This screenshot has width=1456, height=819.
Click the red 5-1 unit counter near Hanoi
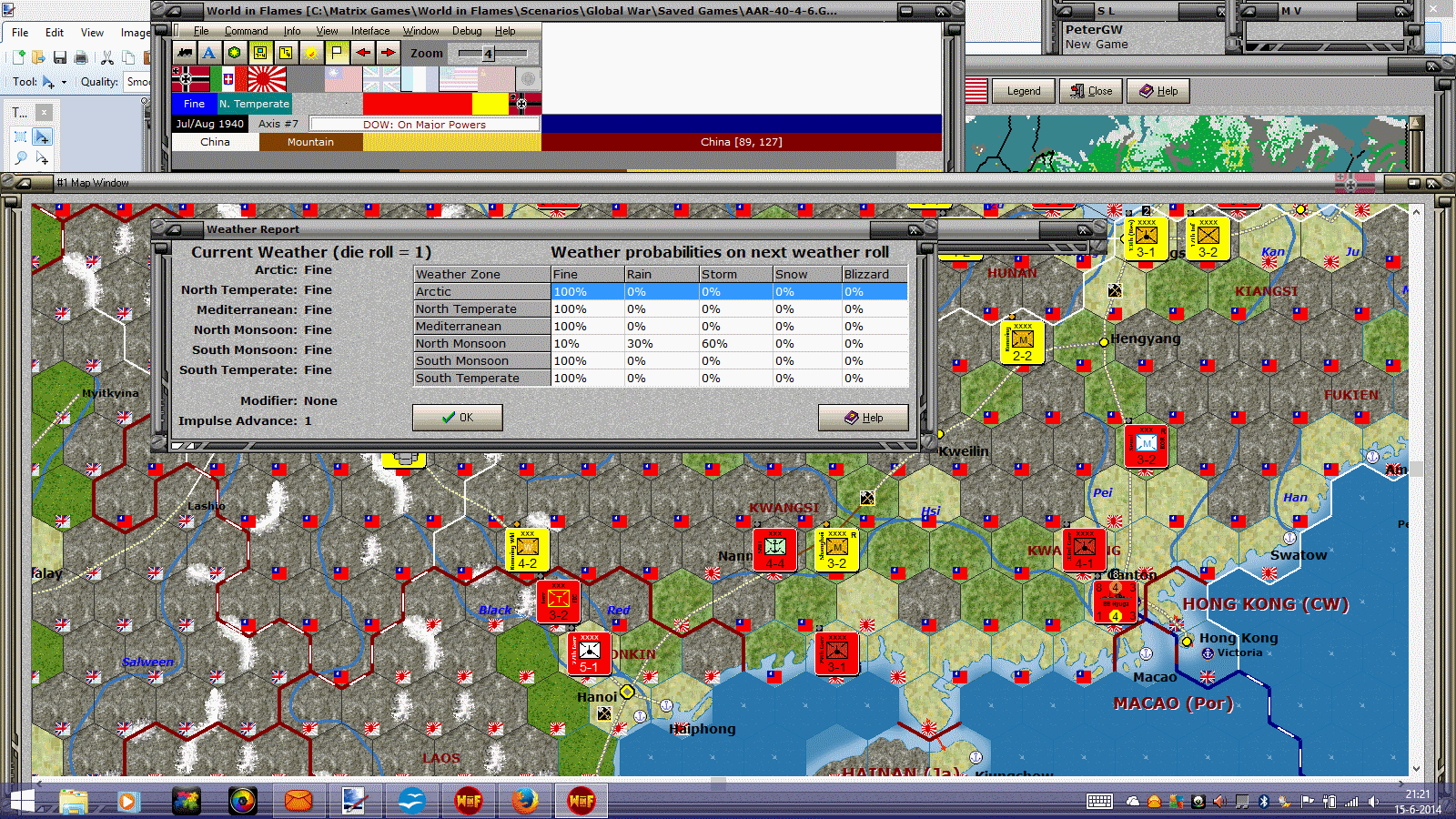pyautogui.click(x=588, y=654)
